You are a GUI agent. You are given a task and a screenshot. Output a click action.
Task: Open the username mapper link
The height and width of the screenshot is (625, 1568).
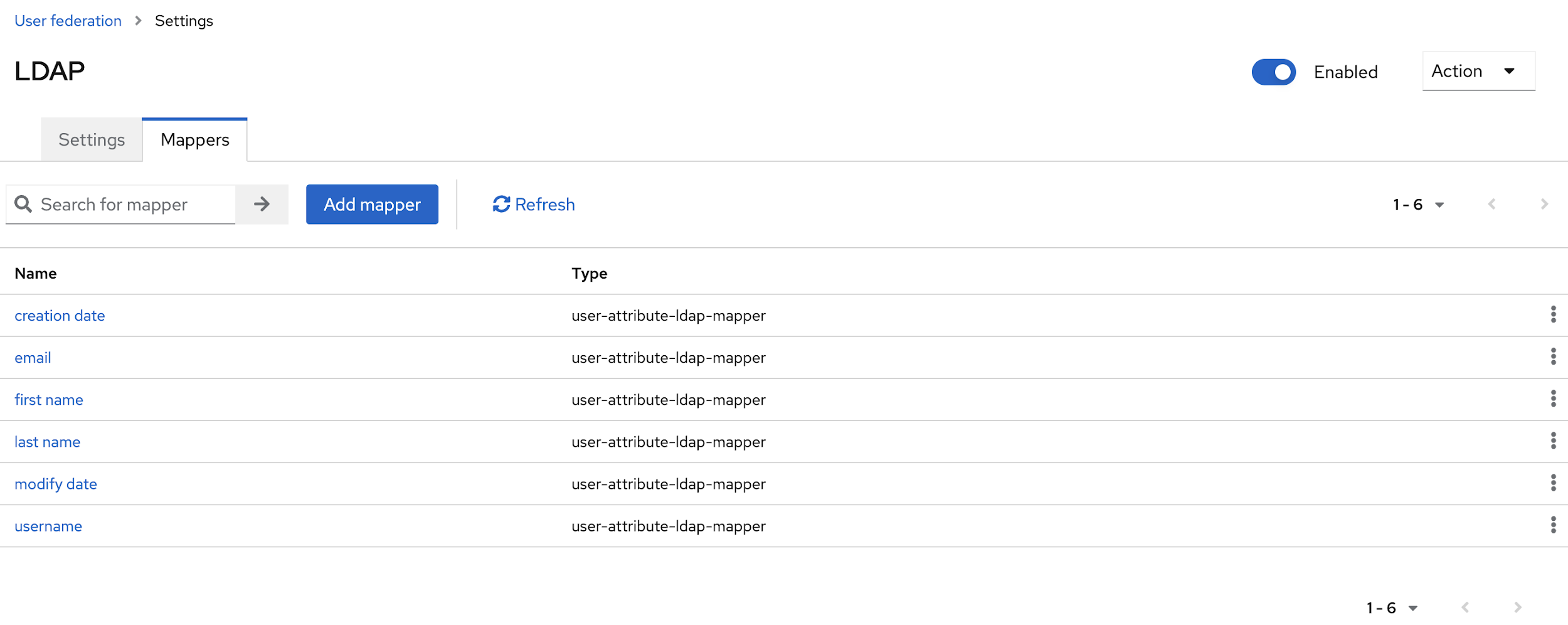(48, 526)
